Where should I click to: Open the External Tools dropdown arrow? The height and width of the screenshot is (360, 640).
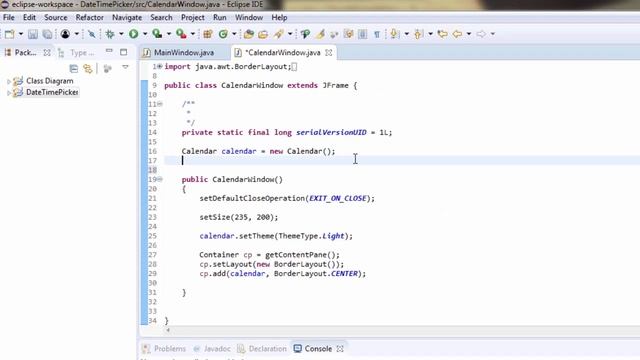tap(193, 34)
